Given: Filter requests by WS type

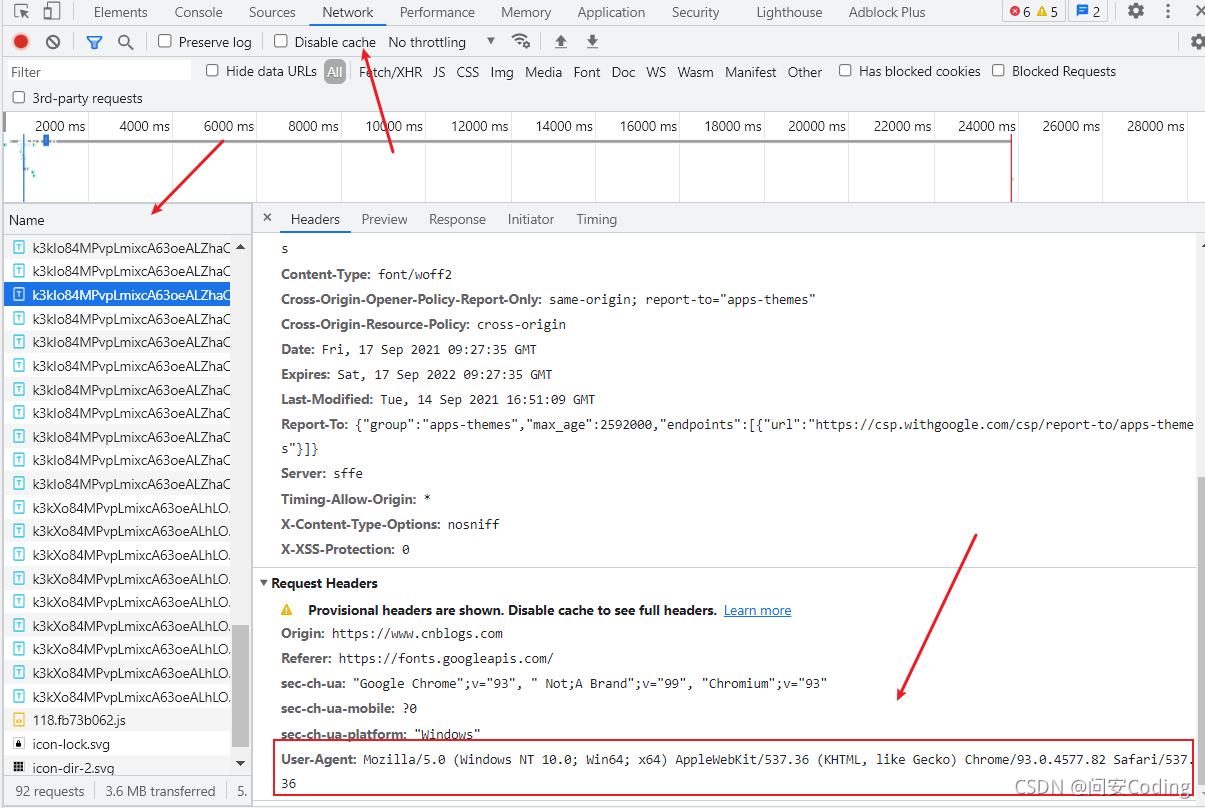Looking at the screenshot, I should [x=656, y=71].
